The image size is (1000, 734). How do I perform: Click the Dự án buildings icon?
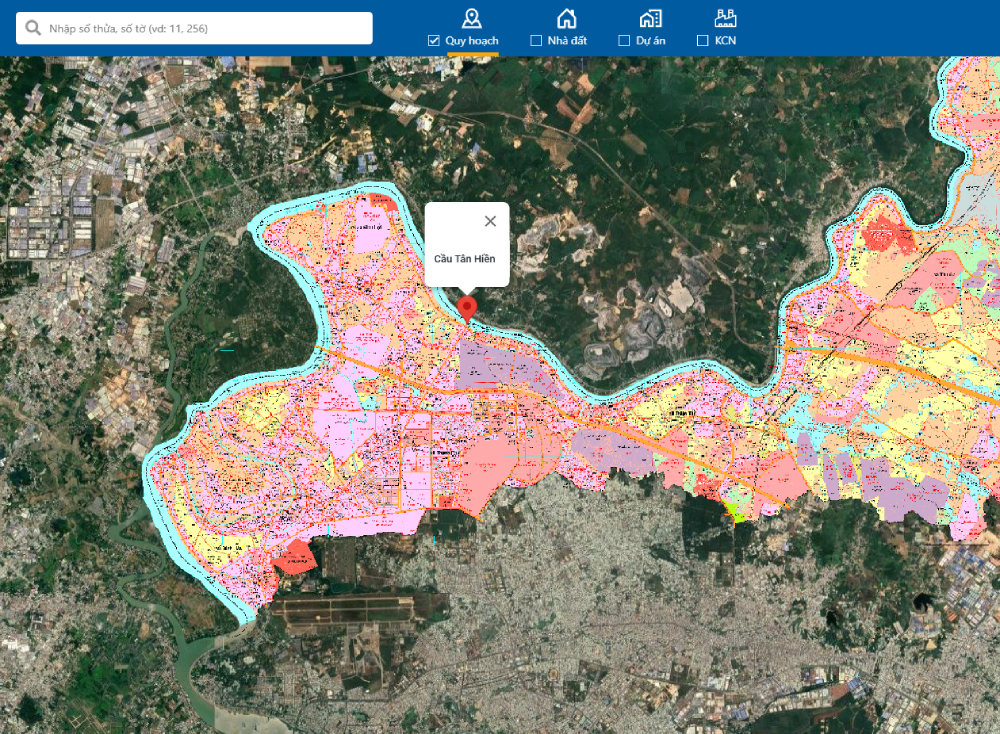coord(650,17)
